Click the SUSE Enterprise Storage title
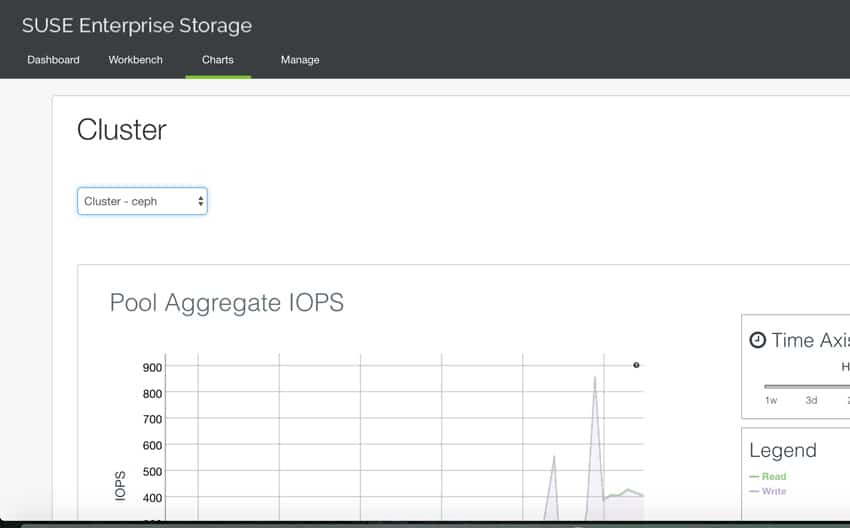 (137, 25)
